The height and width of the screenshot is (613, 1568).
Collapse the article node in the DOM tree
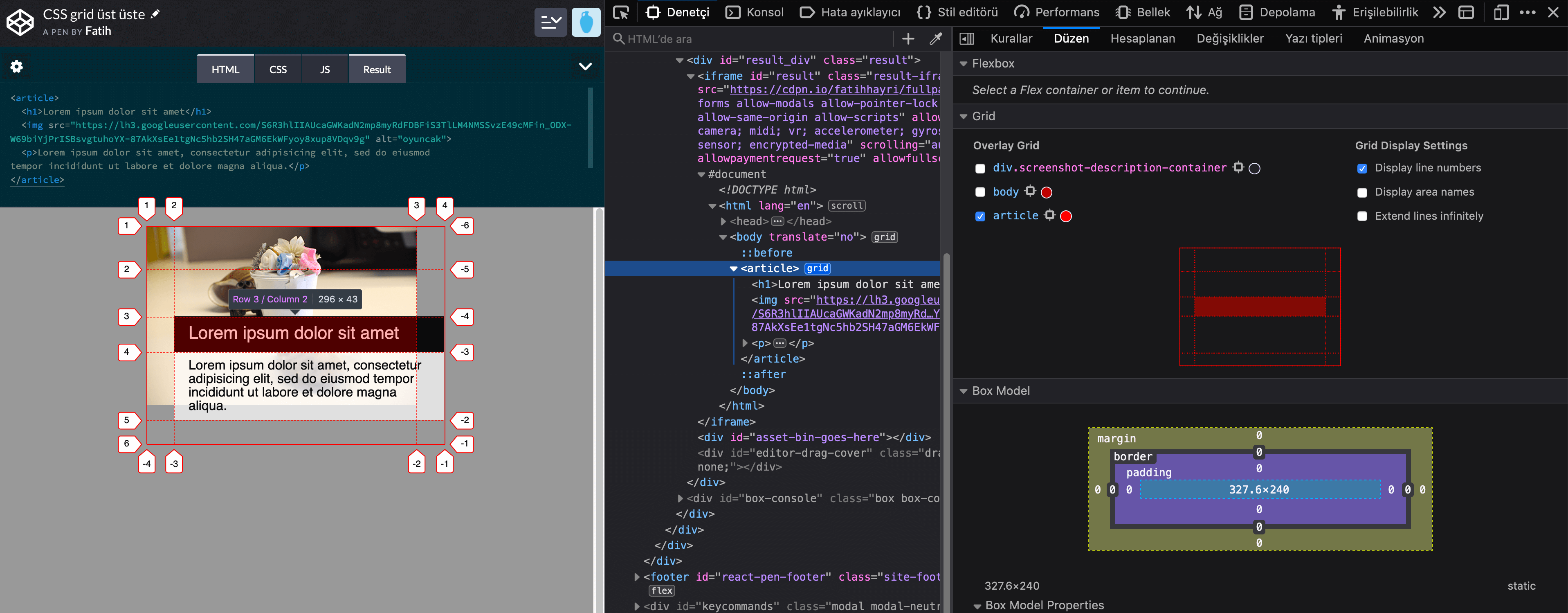(x=734, y=268)
